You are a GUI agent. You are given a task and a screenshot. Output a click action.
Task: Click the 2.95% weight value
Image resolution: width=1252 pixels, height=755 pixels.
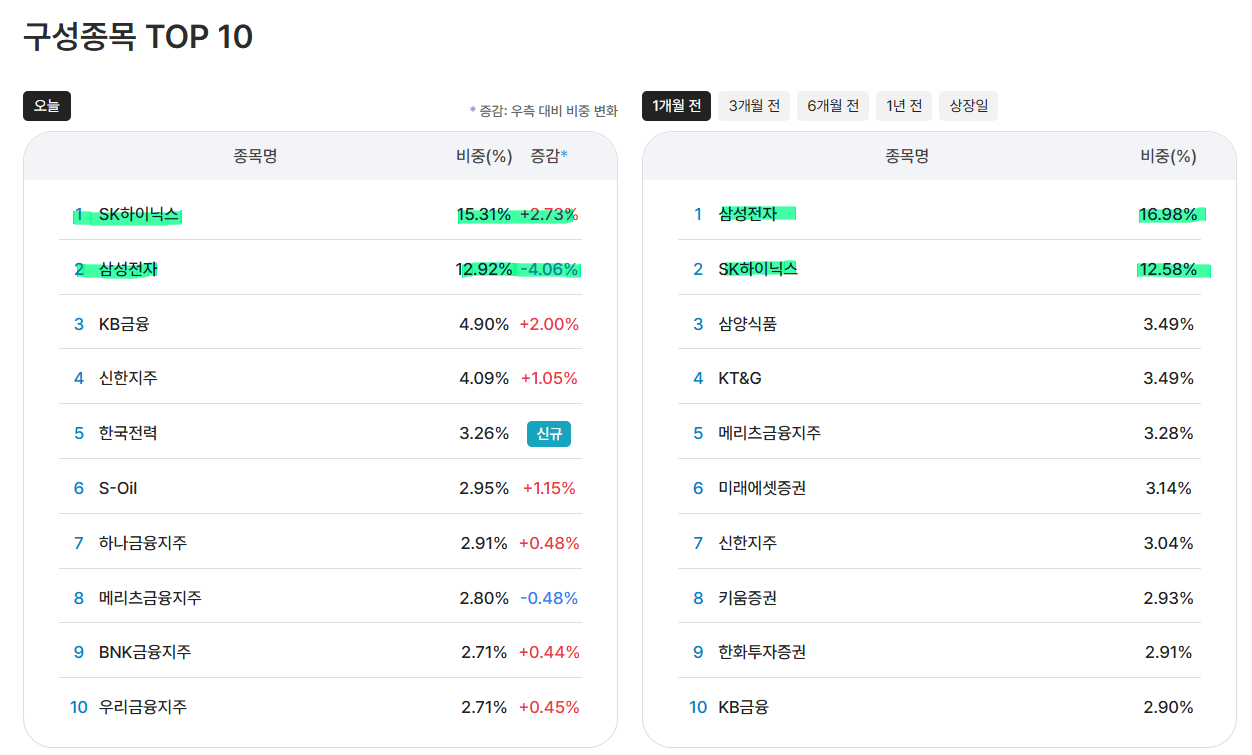485,489
